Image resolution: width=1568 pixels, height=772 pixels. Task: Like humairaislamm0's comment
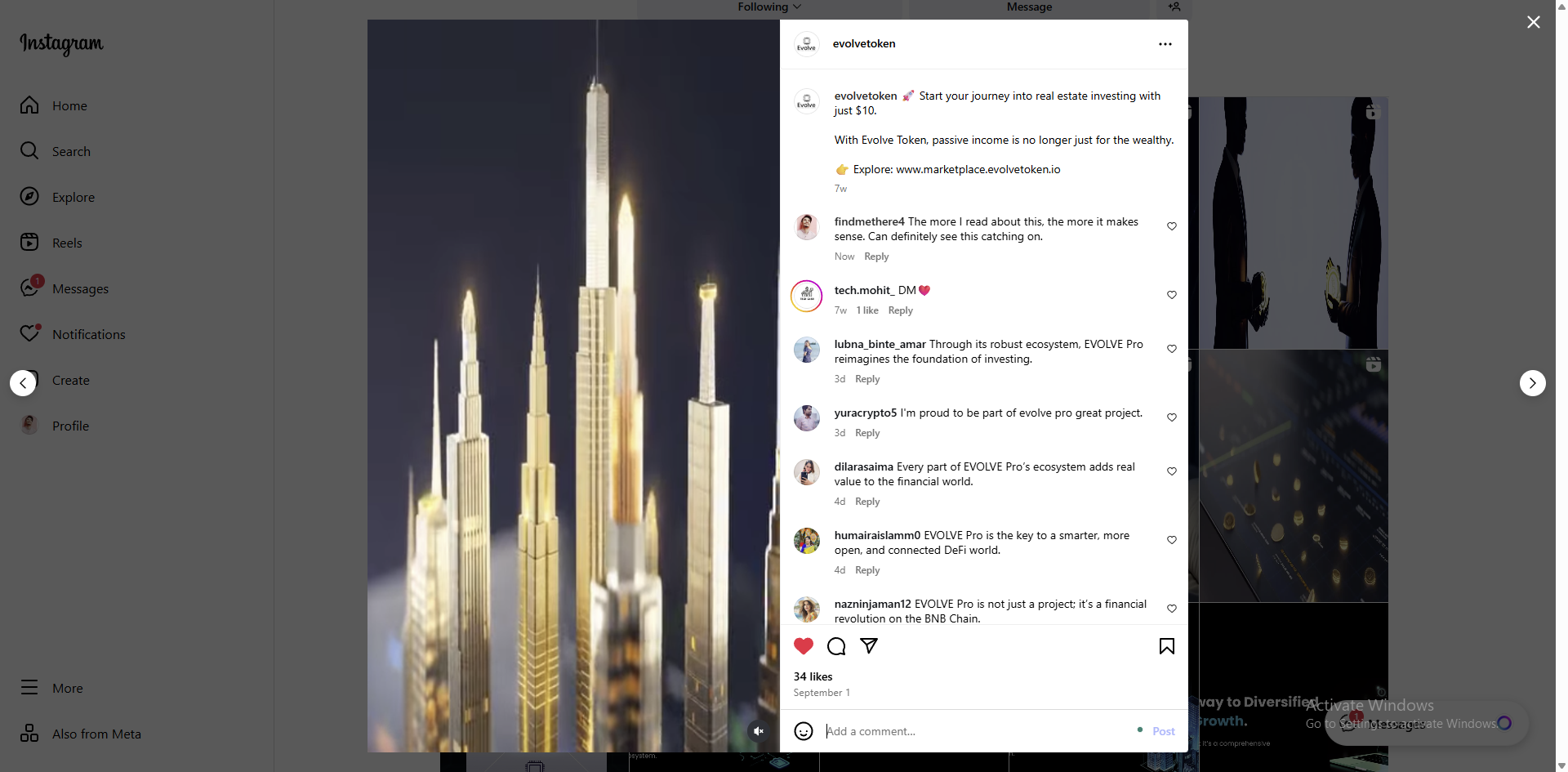point(1172,540)
